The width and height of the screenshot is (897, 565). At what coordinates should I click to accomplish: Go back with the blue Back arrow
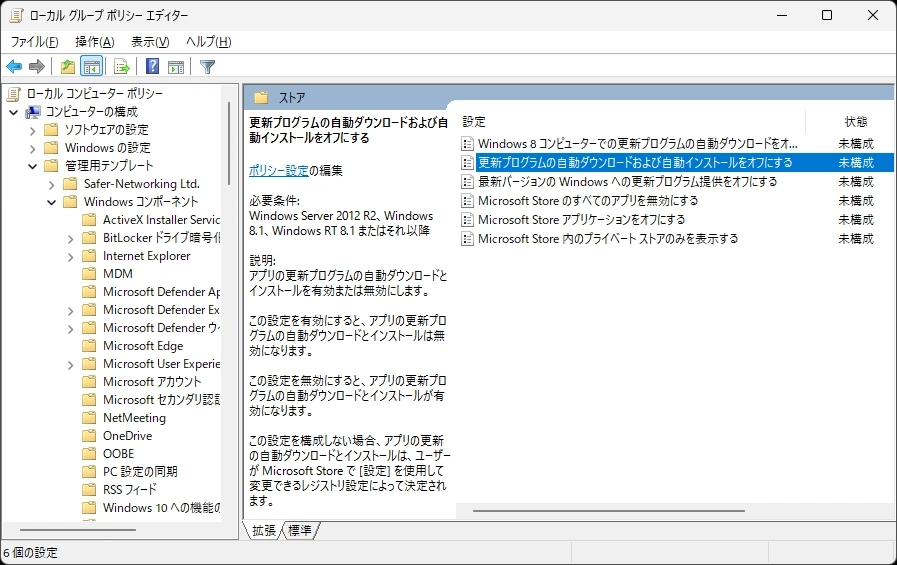14,67
